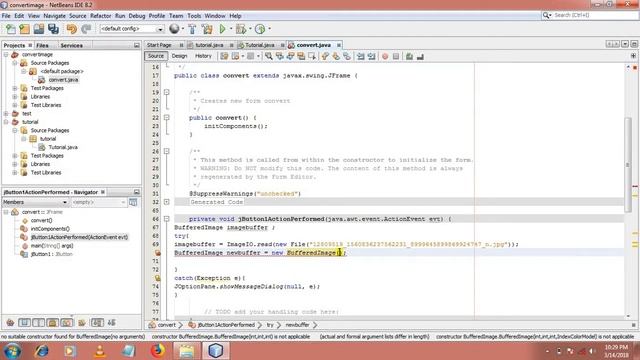Switch to Design view
This screenshot has height=360, width=640.
179,56
